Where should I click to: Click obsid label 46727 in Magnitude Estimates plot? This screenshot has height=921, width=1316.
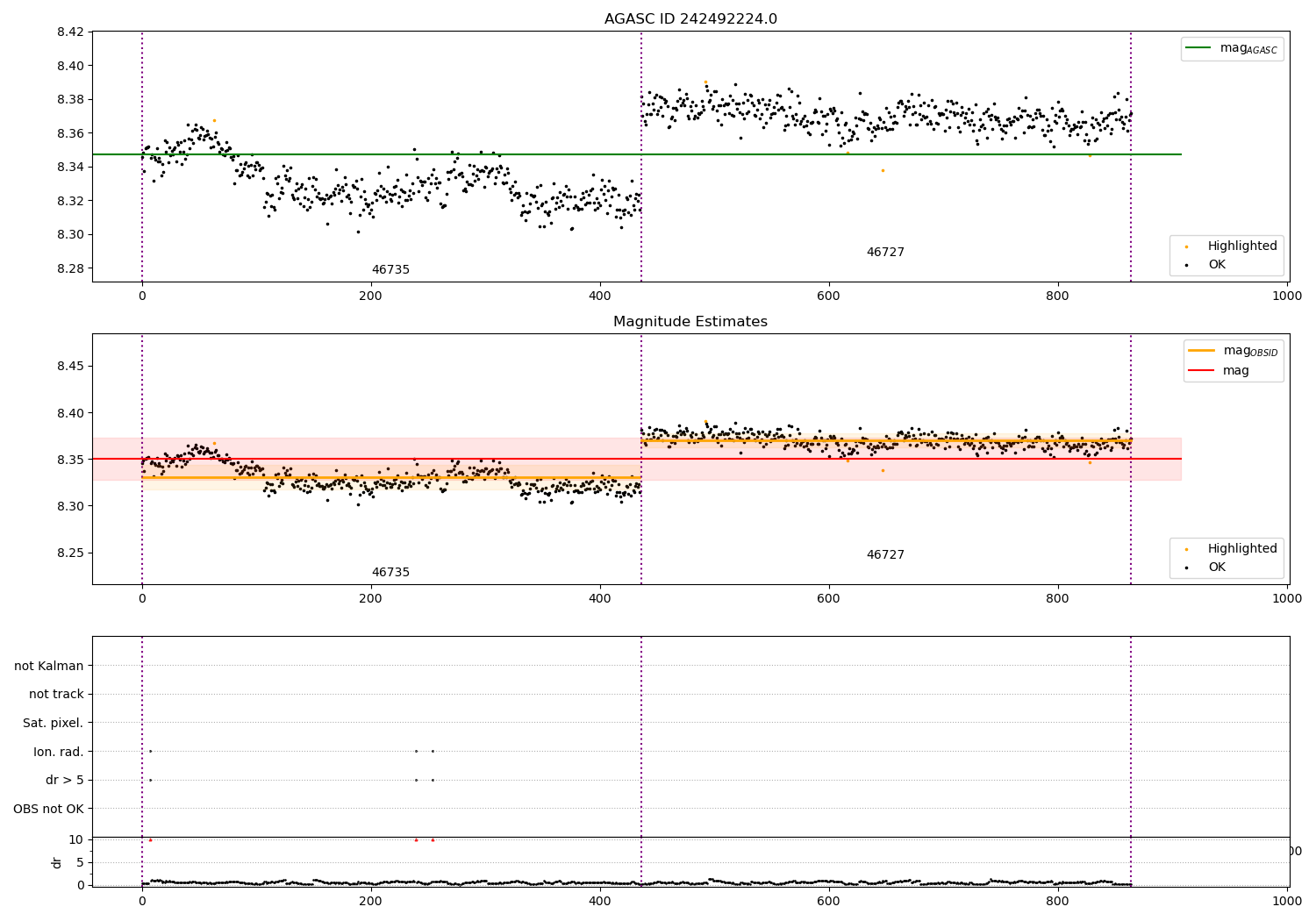(885, 555)
